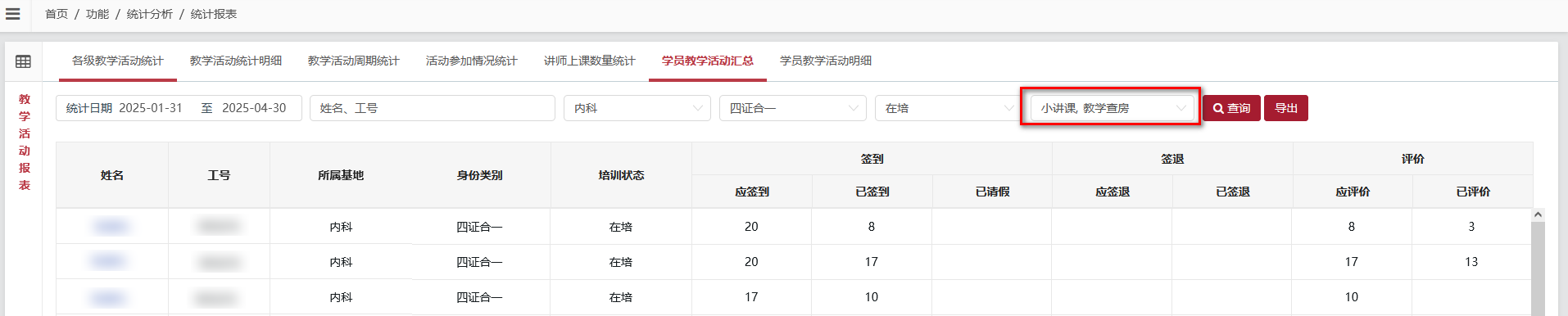Click the 已签到 column header
Viewport: 1568px width, 316px height.
tap(872, 192)
